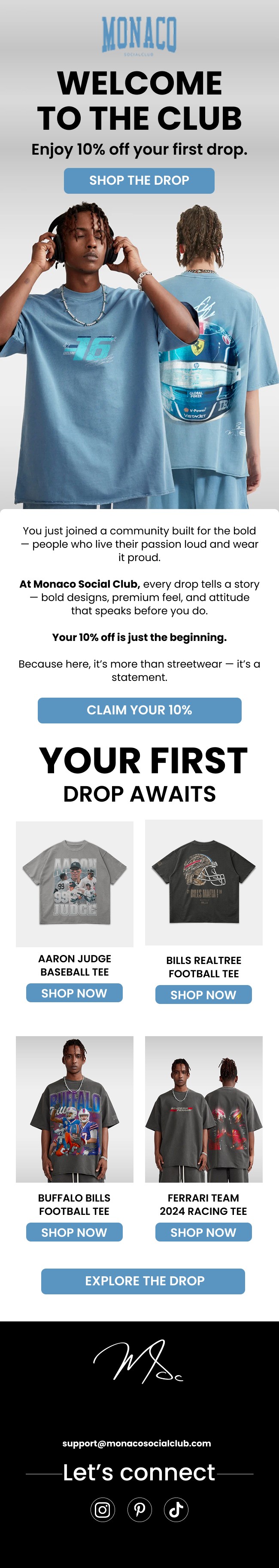The width and height of the screenshot is (279, 1568).
Task: Click the hero image of blue tees
Action: coord(139,355)
